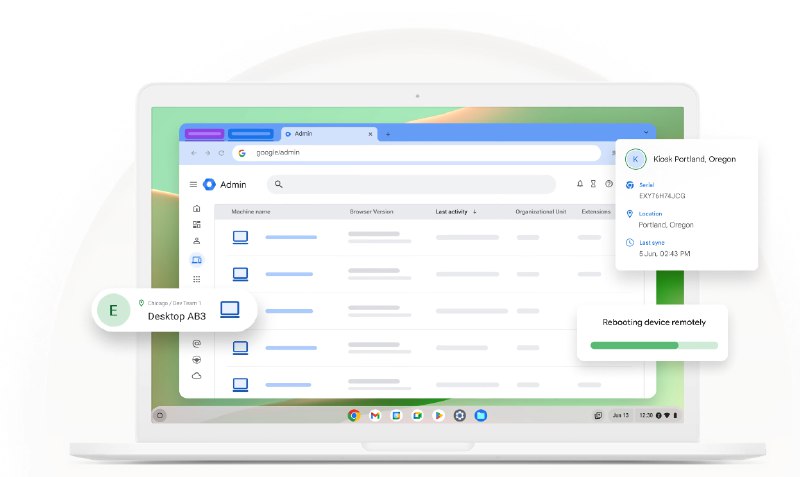The height and width of the screenshot is (477, 800).
Task: Click the clock icon next to Last sync
Action: [630, 242]
